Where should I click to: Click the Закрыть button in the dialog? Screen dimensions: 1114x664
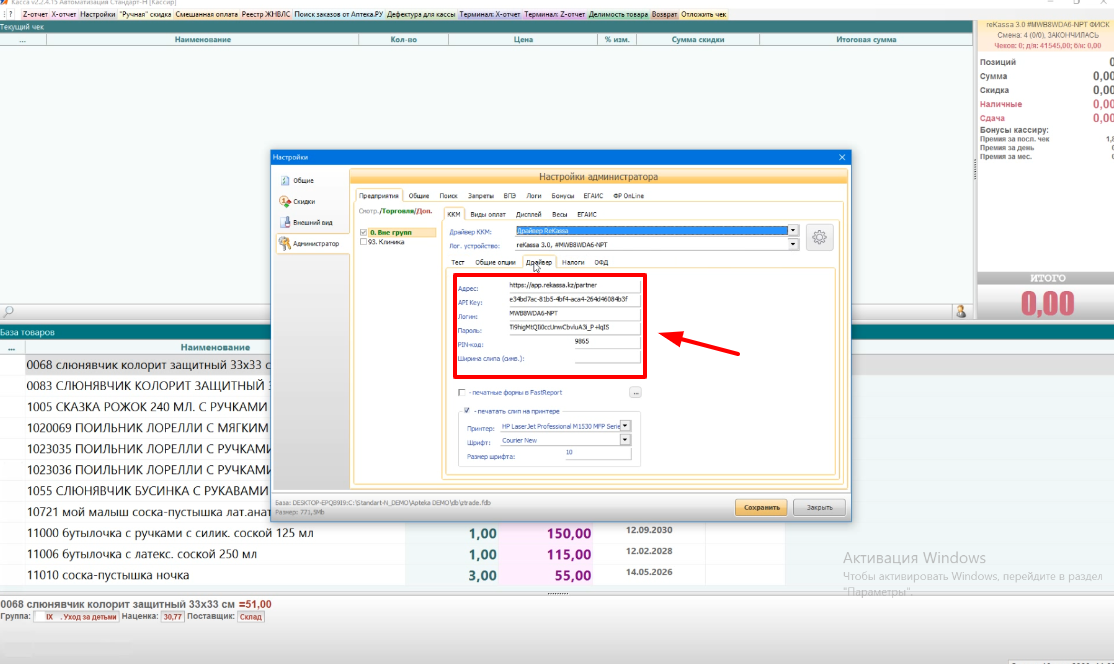(819, 507)
